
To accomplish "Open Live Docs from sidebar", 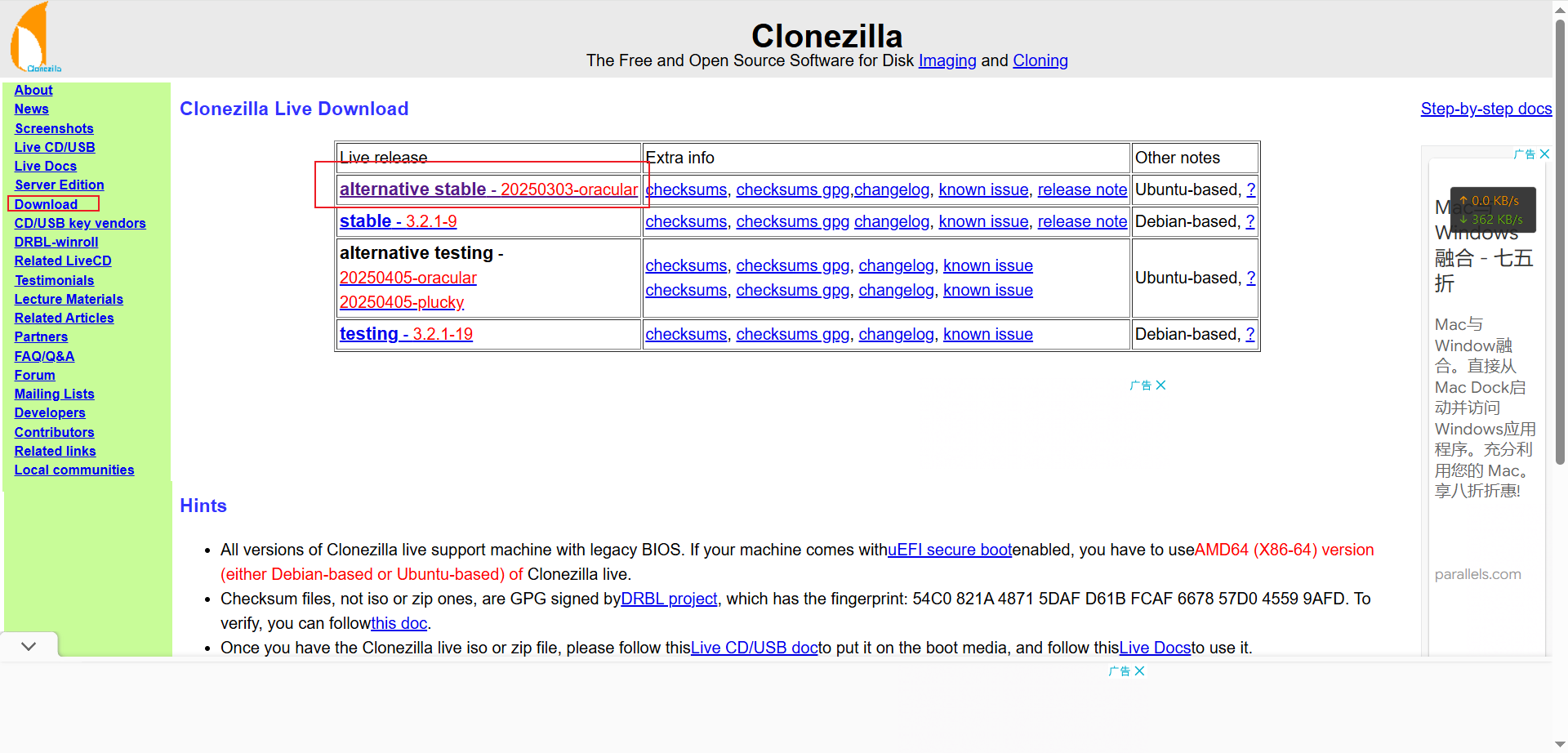I will (46, 166).
